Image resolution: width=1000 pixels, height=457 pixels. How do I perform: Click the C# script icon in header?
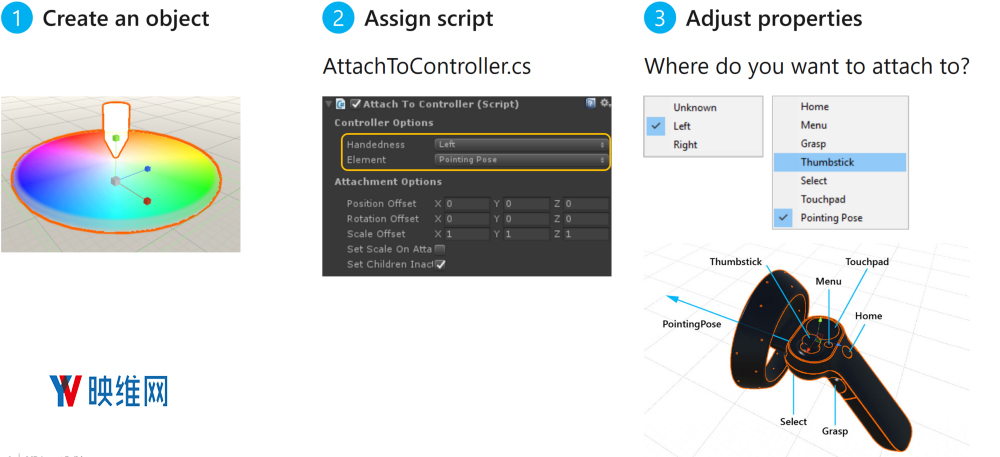341,104
